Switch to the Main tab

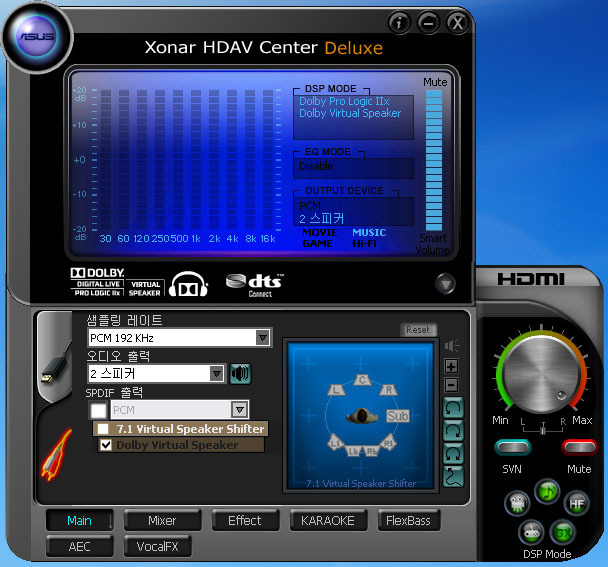pos(79,520)
